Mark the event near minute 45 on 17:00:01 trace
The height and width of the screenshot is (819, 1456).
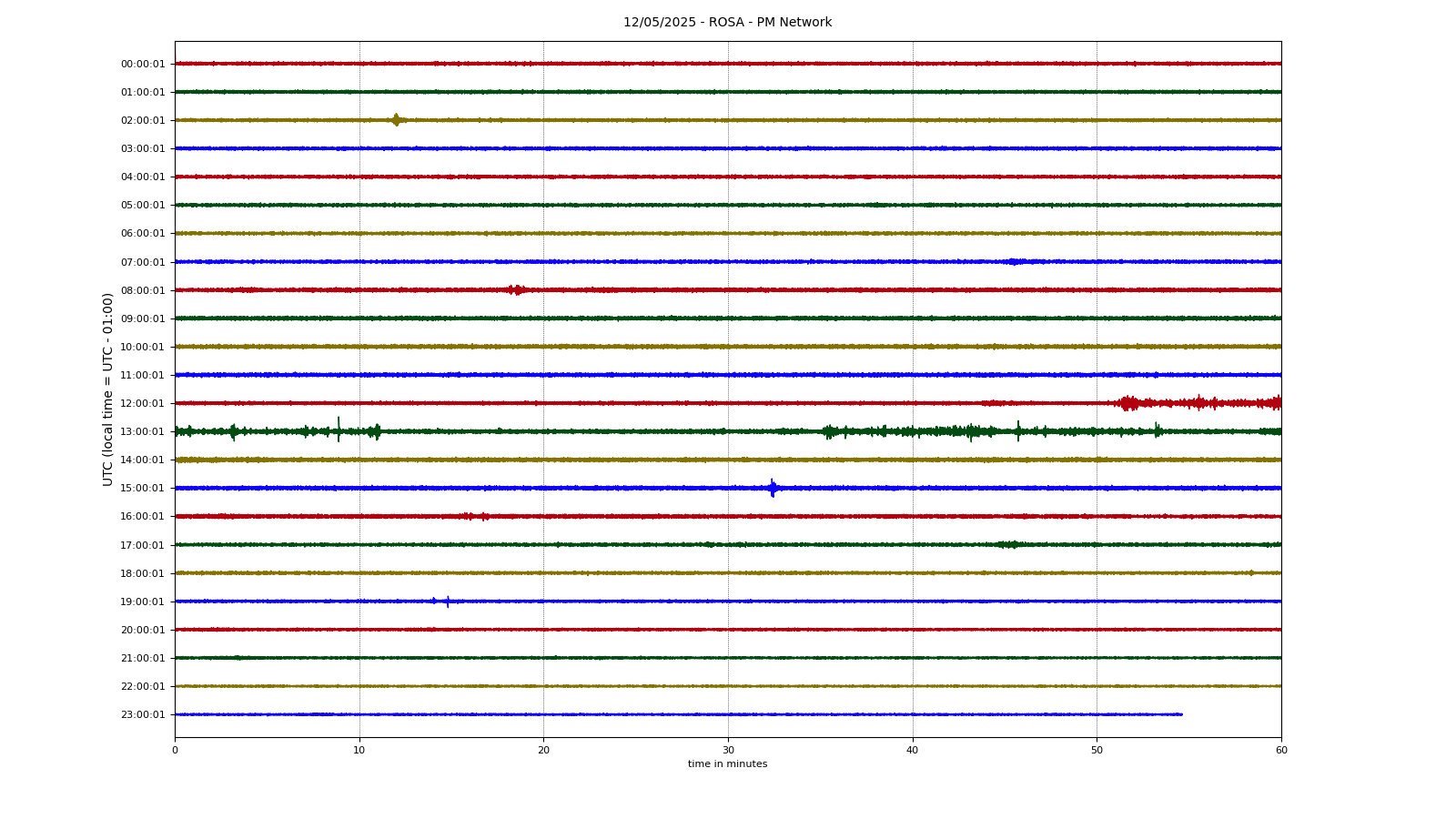(x=1008, y=545)
